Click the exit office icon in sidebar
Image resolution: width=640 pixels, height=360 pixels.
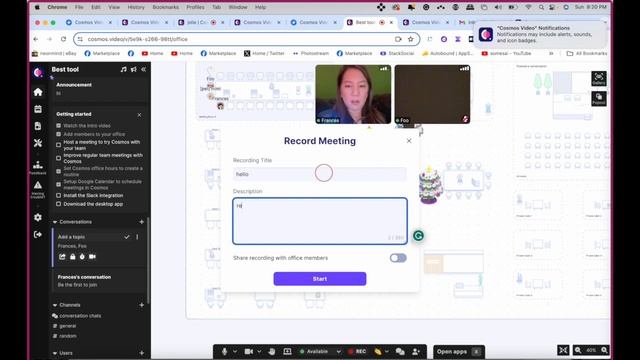38,235
